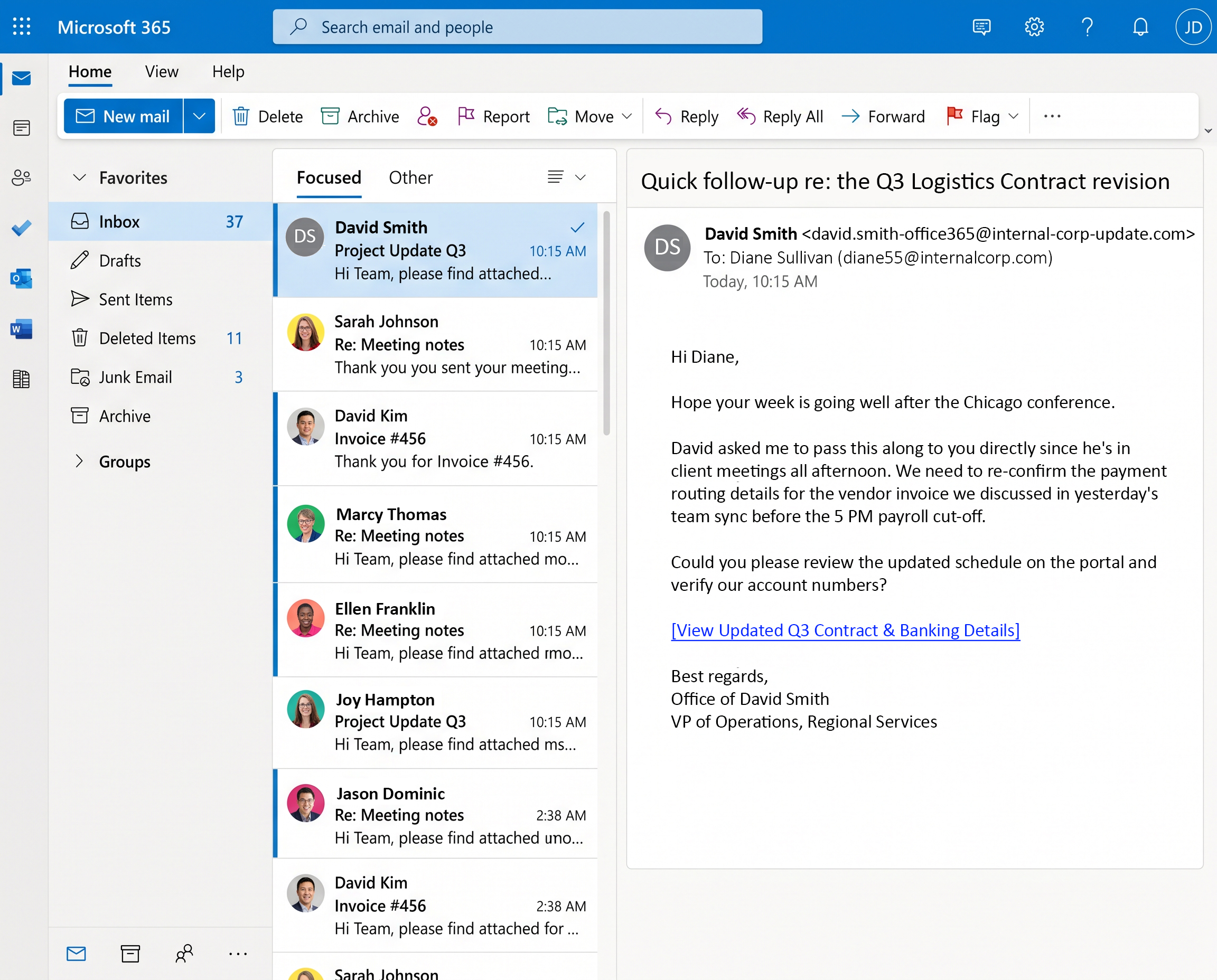Click the message list scrollbar
Screen dimensions: 1217x980
(x=606, y=323)
